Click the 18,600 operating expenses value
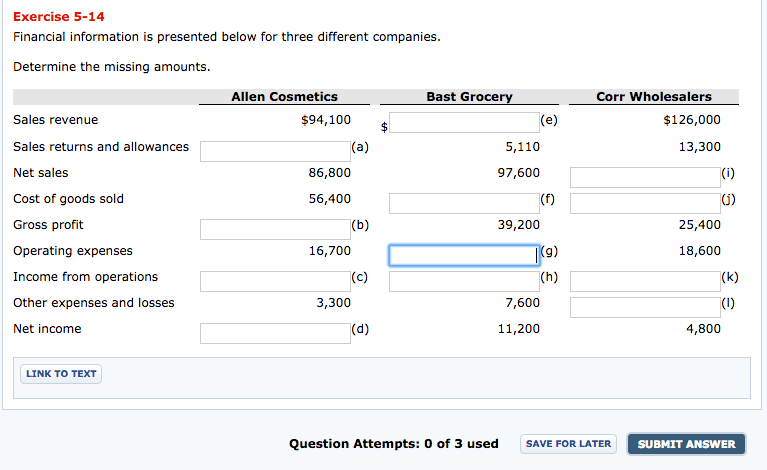The height and width of the screenshot is (470, 767). click(x=699, y=250)
